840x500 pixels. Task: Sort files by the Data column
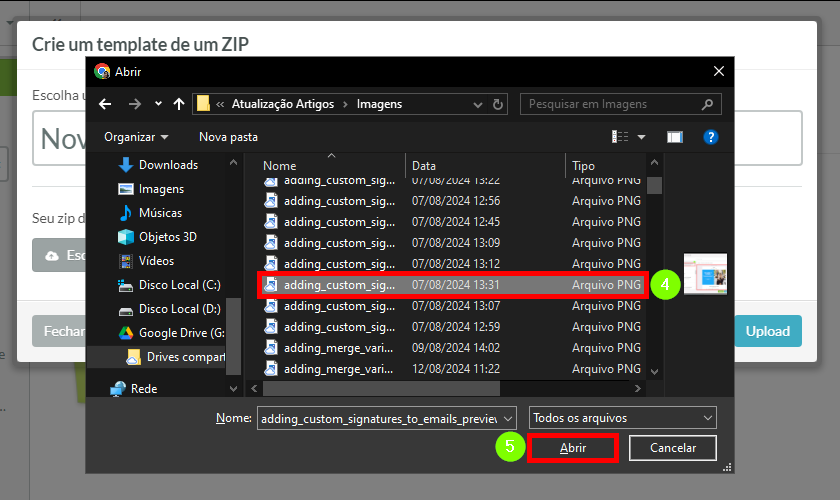click(424, 166)
